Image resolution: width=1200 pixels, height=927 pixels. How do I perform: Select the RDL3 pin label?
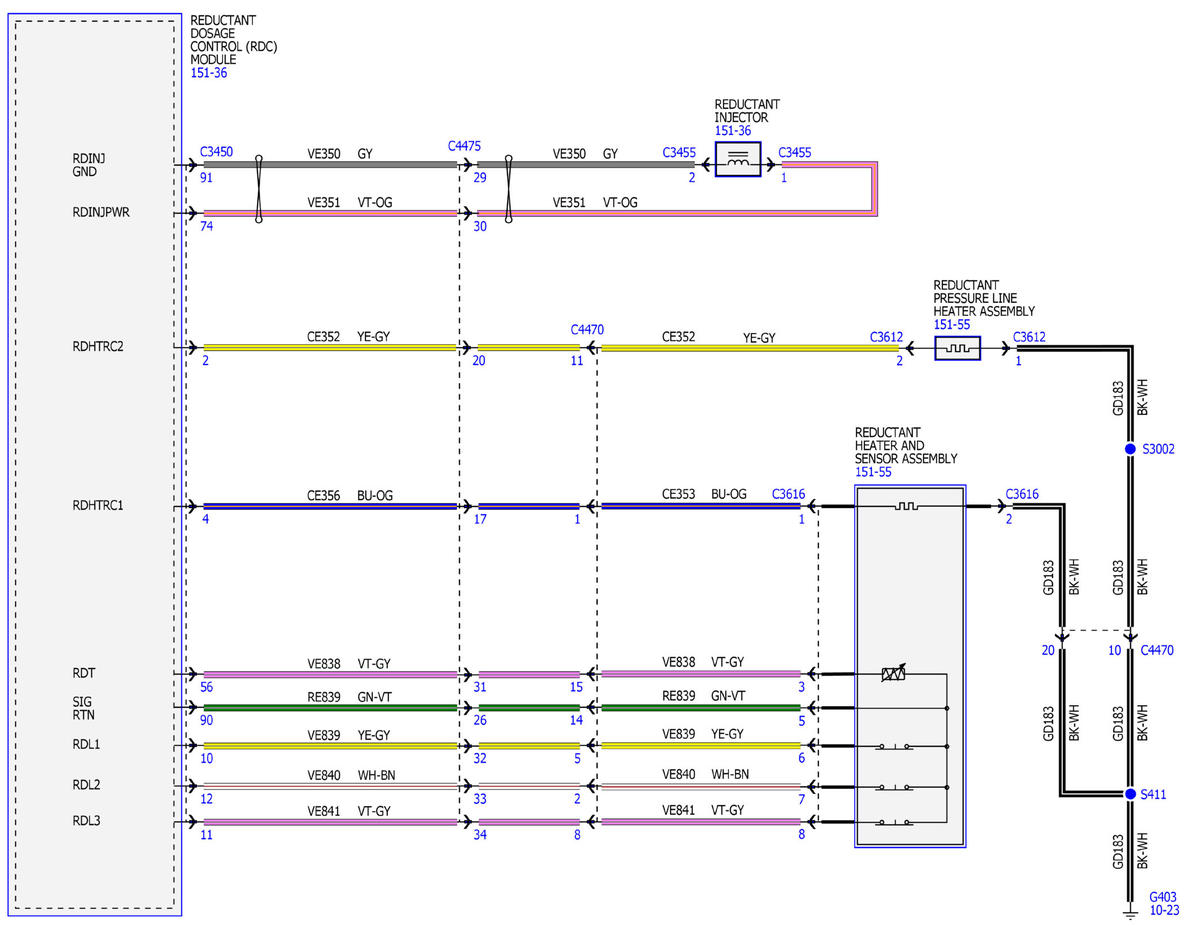pyautogui.click(x=86, y=821)
